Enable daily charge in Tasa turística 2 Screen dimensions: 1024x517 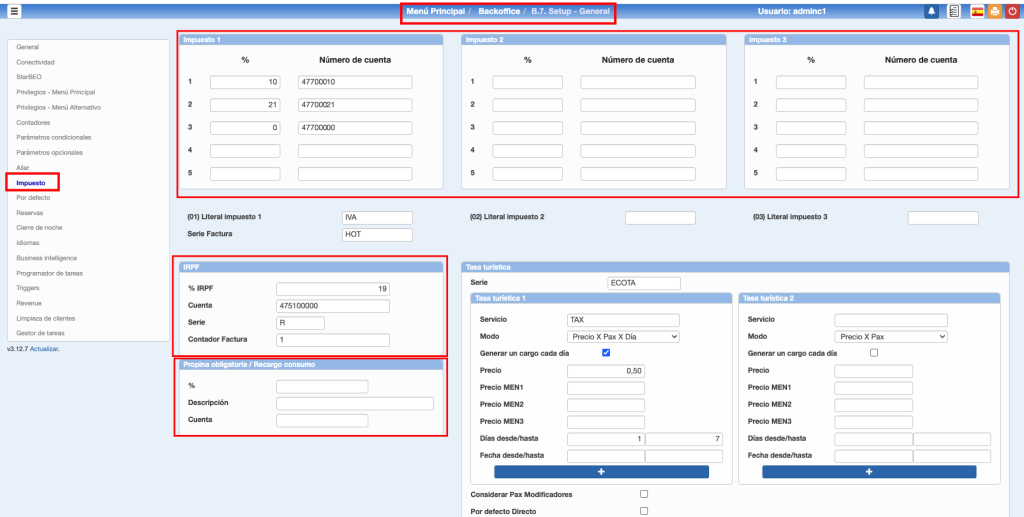(x=873, y=353)
